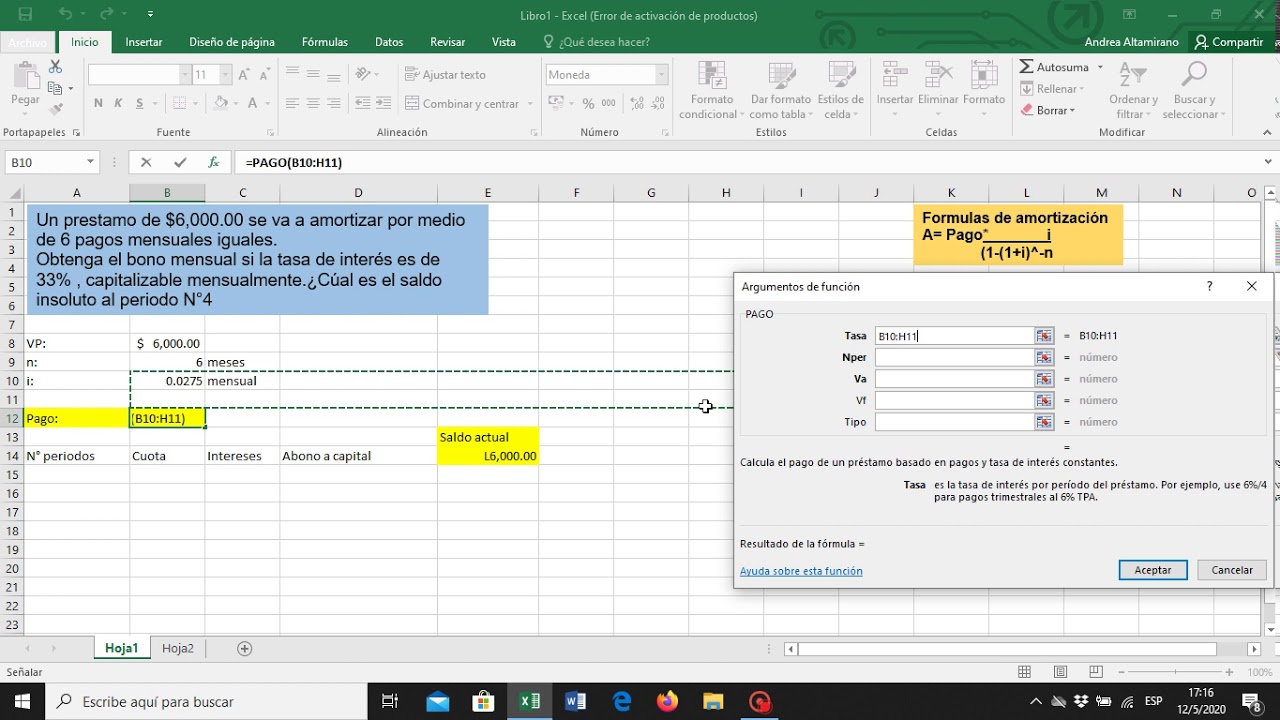Click the thousands separator (000) icon
1280x720 pixels.
[609, 103]
